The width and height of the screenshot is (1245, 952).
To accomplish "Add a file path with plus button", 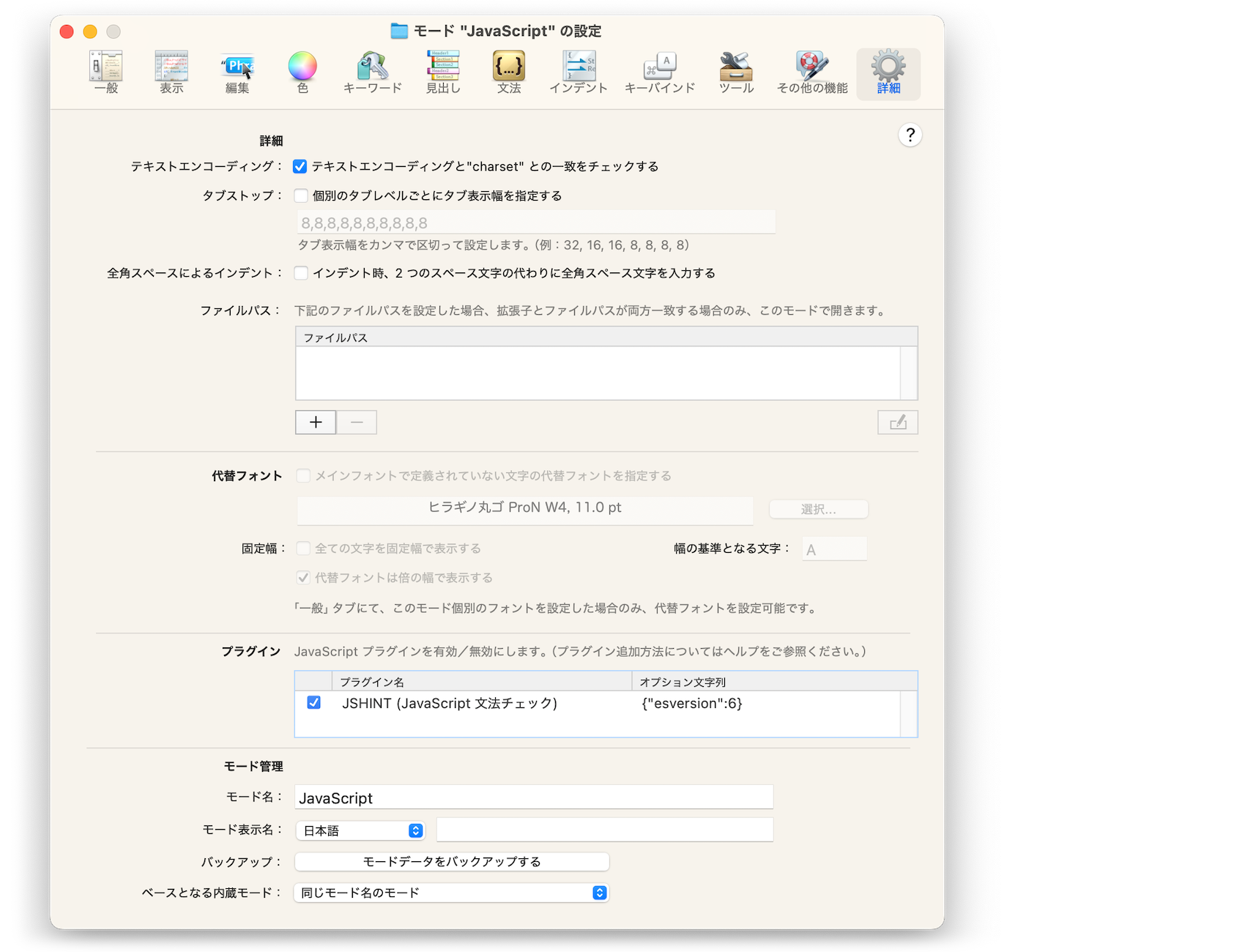I will [316, 423].
